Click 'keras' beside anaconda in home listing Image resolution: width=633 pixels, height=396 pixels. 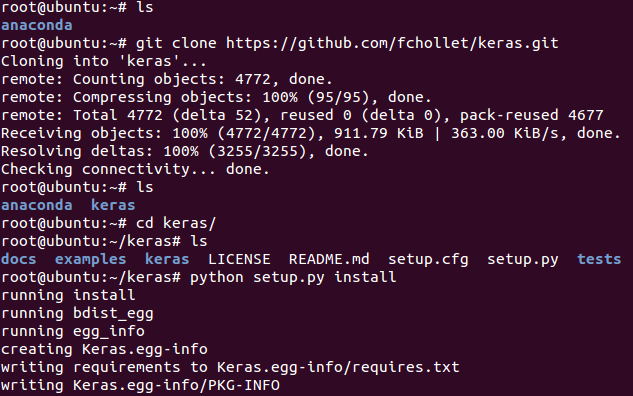coord(113,205)
